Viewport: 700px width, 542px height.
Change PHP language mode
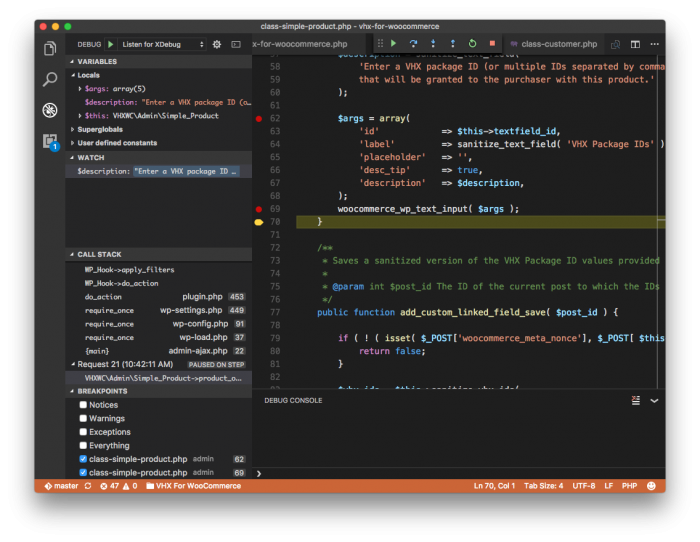(629, 486)
